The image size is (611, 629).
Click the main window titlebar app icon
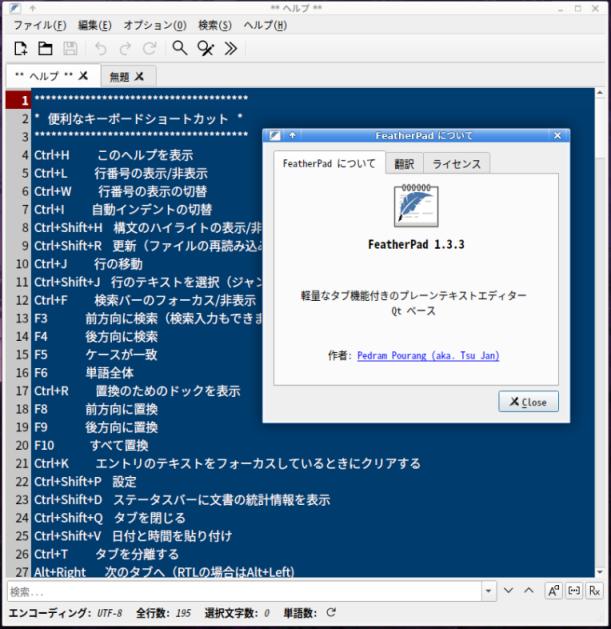pyautogui.click(x=15, y=8)
